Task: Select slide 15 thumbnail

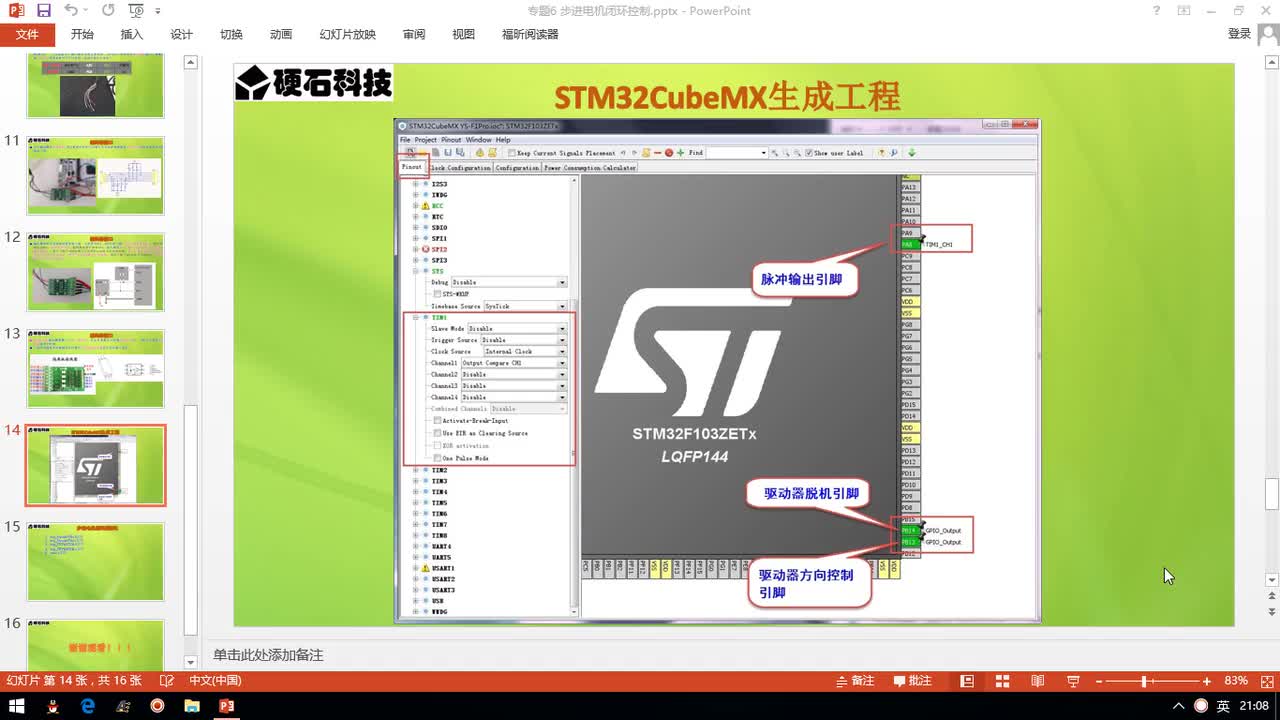Action: point(95,562)
